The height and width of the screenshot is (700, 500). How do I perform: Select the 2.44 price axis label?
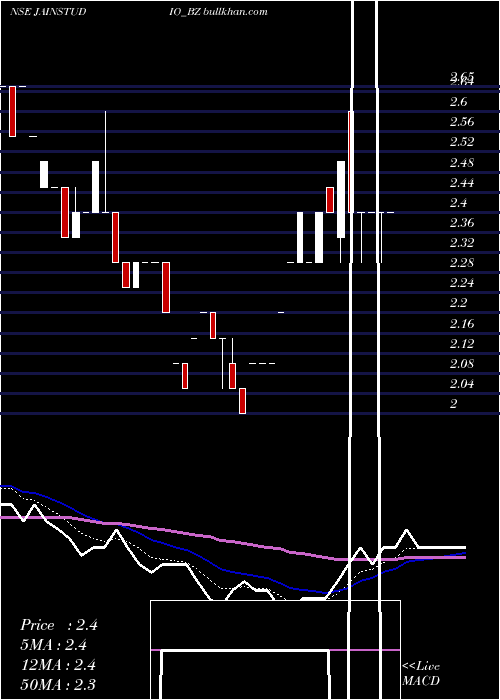pos(462,183)
